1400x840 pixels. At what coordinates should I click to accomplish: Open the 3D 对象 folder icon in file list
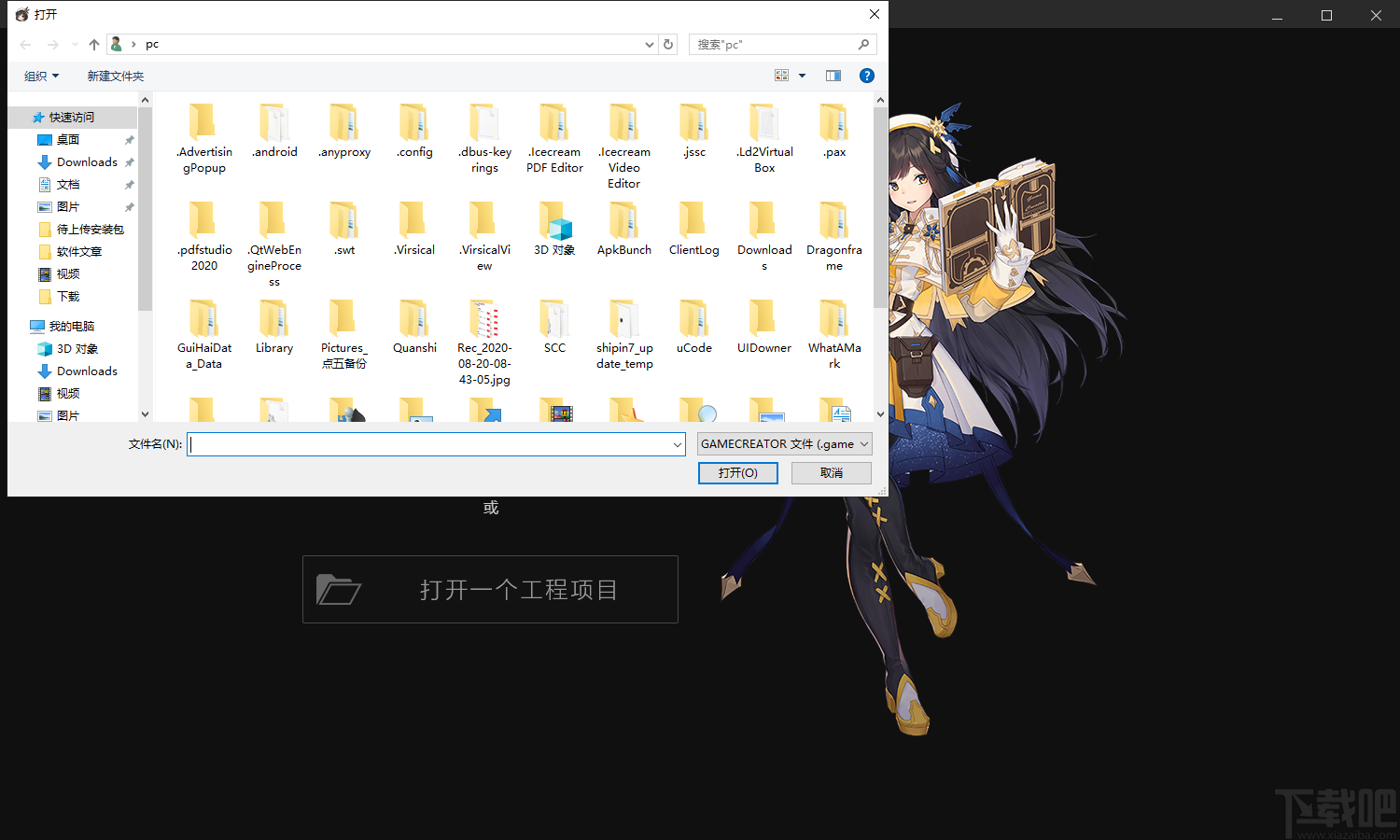[554, 220]
